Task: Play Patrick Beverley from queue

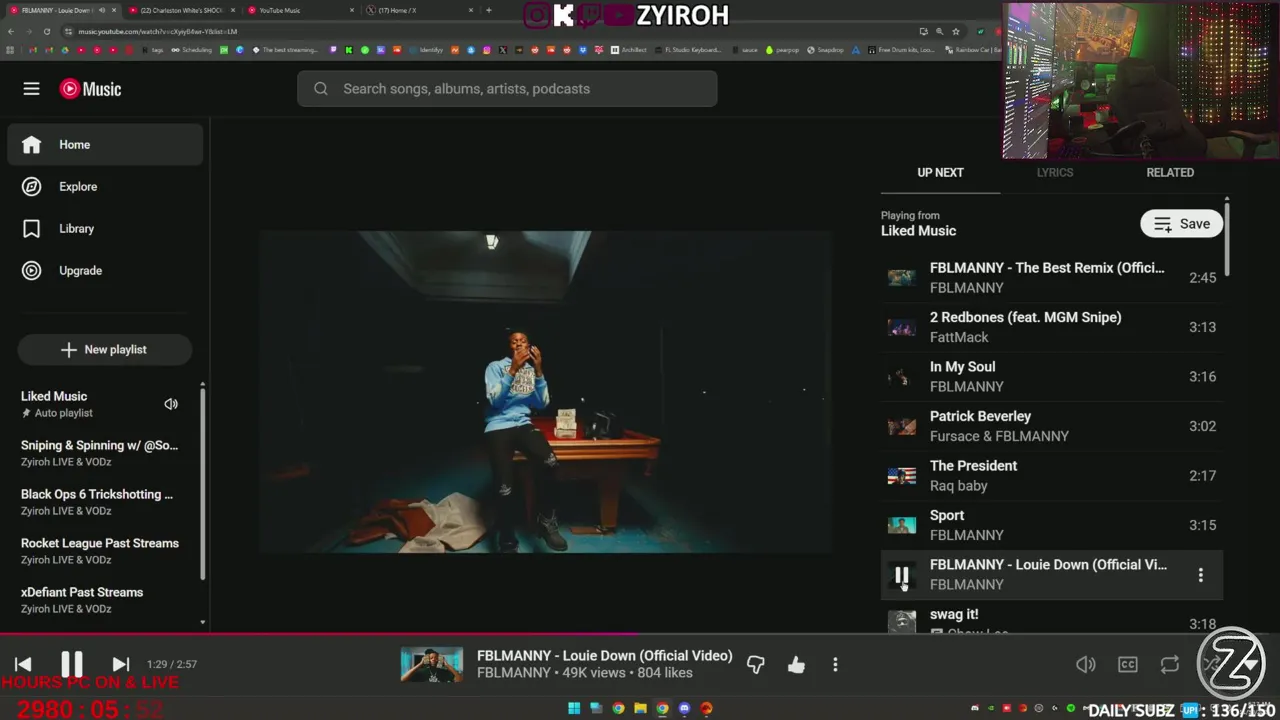Action: [1051, 426]
